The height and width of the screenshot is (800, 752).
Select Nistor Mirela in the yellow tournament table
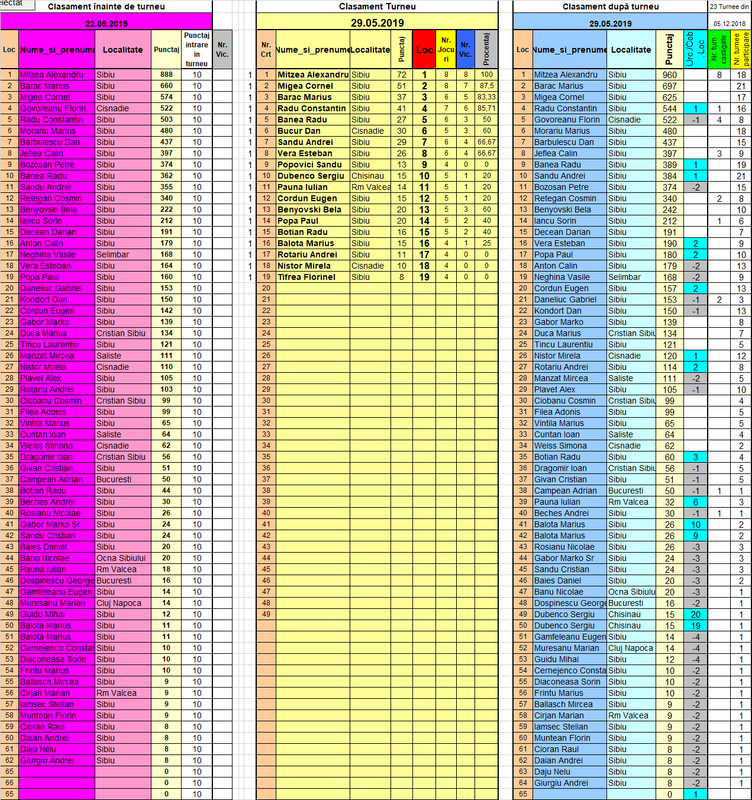point(313,266)
